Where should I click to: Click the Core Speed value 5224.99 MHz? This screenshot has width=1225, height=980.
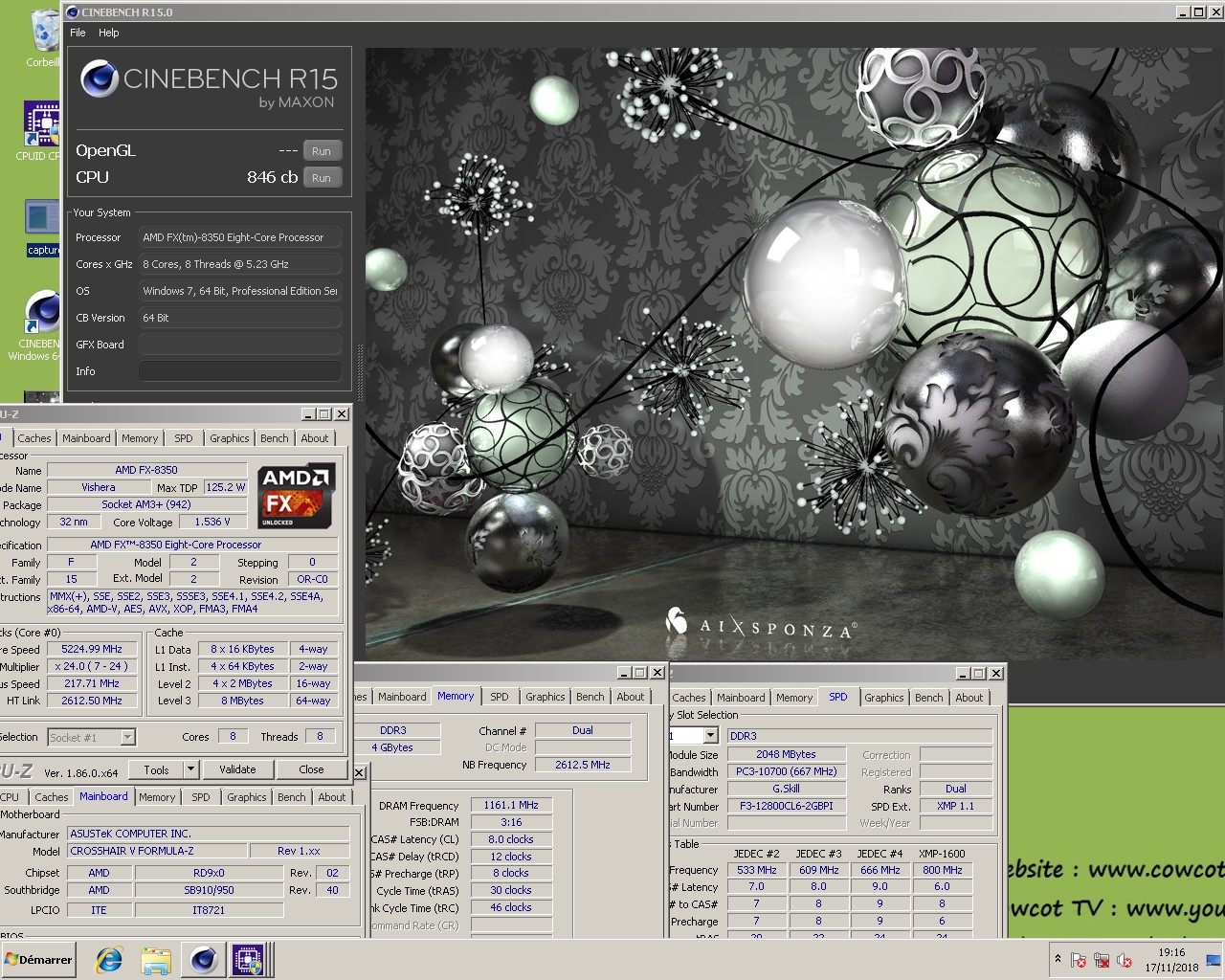coord(92,649)
